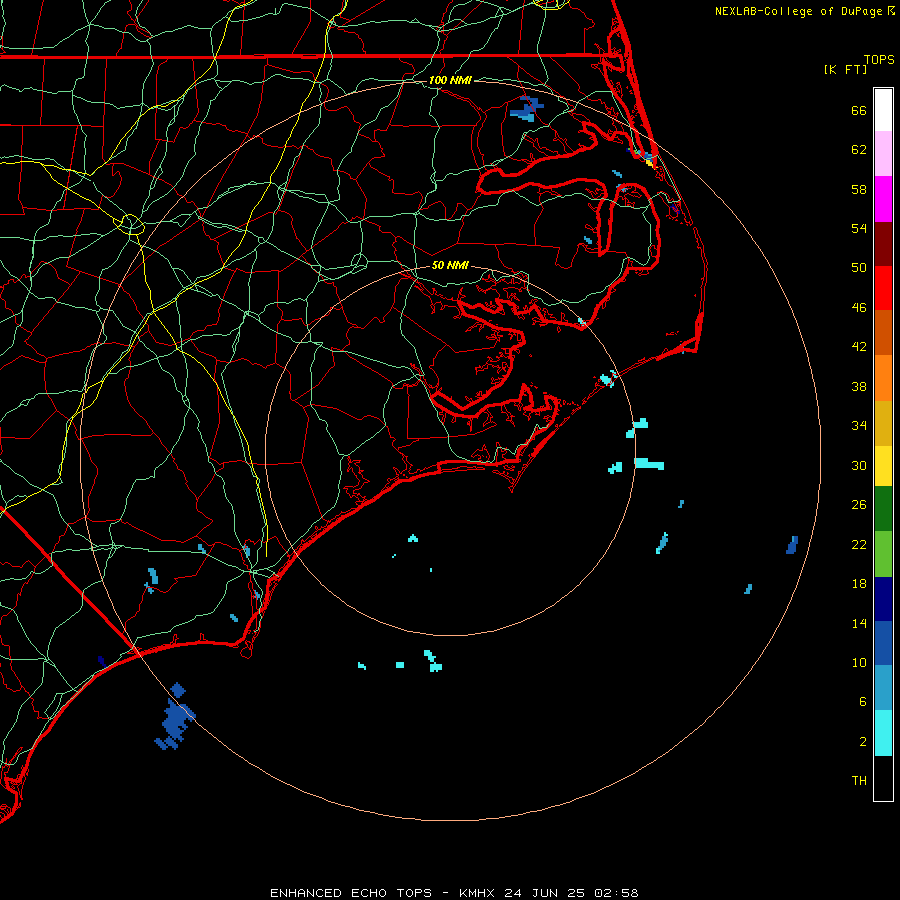This screenshot has width=900, height=900.
Task: Click the Enhanced Echo Tops KMHX timestamp caption
Action: (x=454, y=893)
